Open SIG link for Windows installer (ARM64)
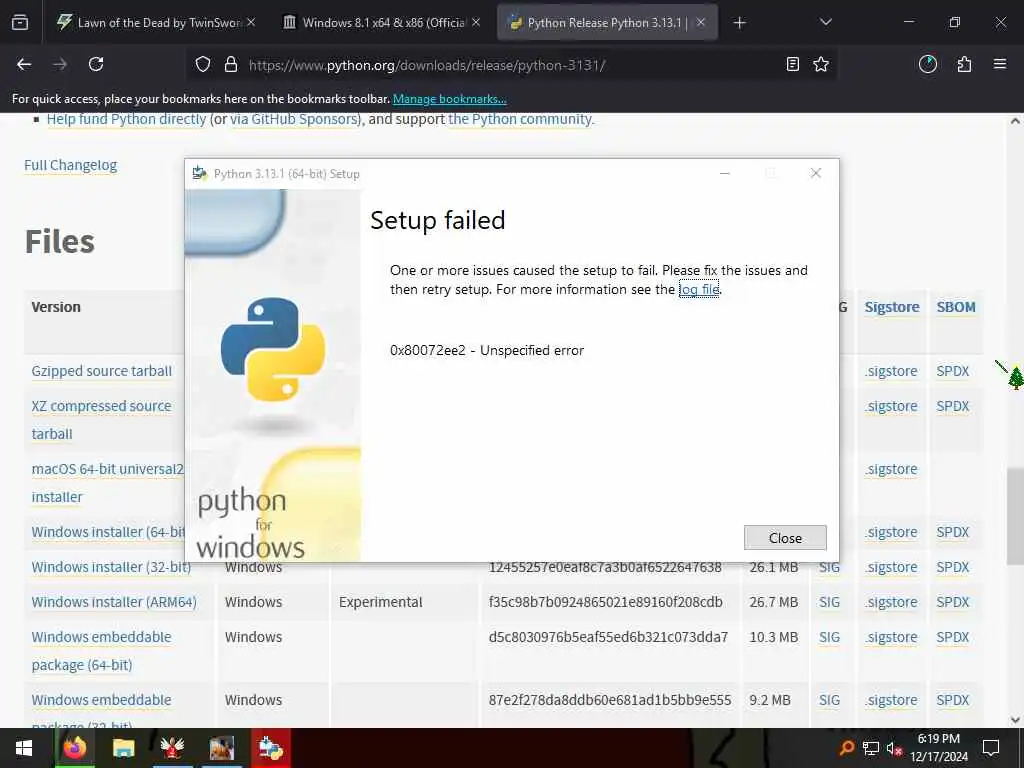This screenshot has width=1024, height=768. (829, 602)
